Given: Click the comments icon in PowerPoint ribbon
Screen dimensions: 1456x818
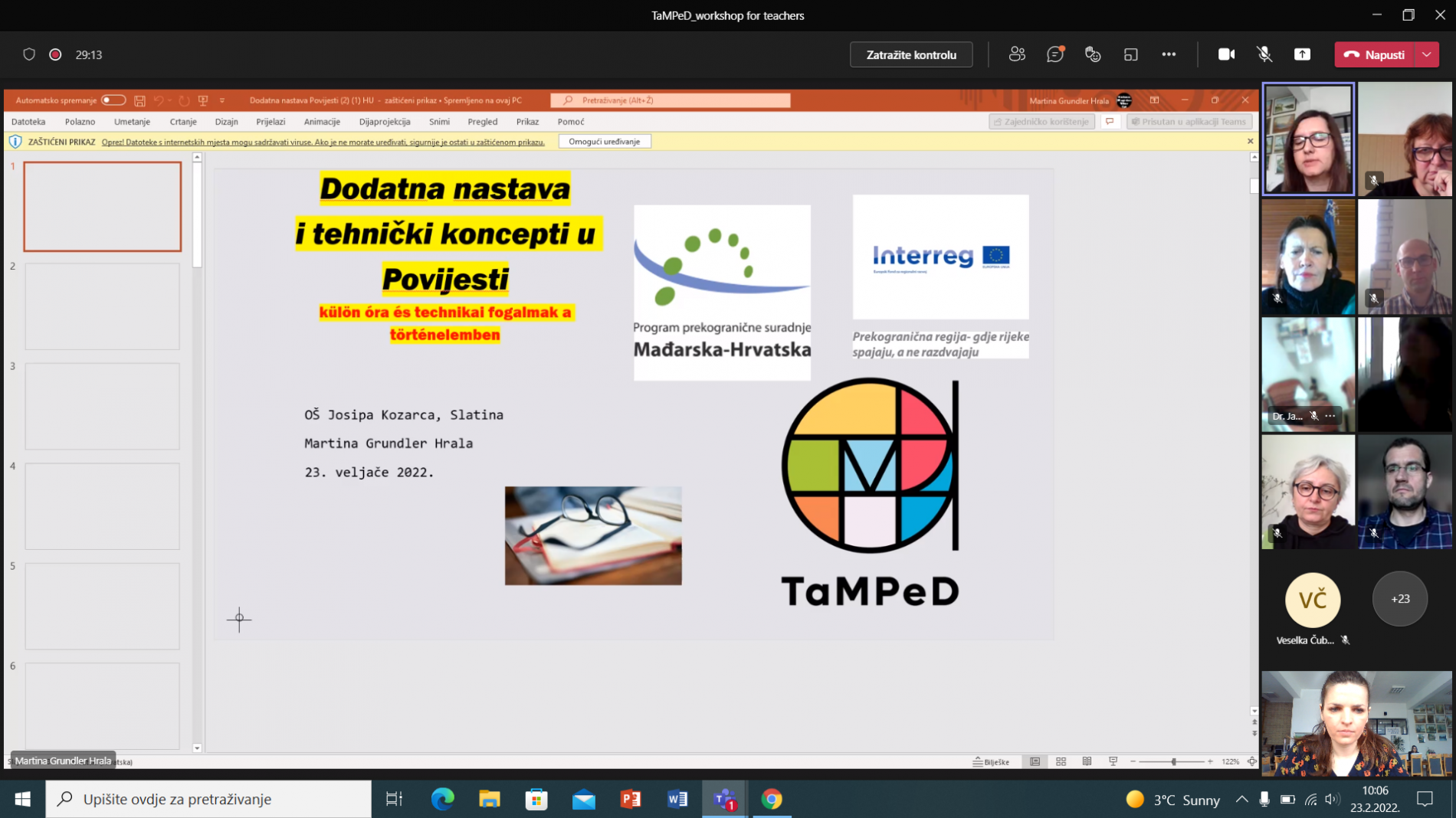Looking at the screenshot, I should click(x=1110, y=122).
